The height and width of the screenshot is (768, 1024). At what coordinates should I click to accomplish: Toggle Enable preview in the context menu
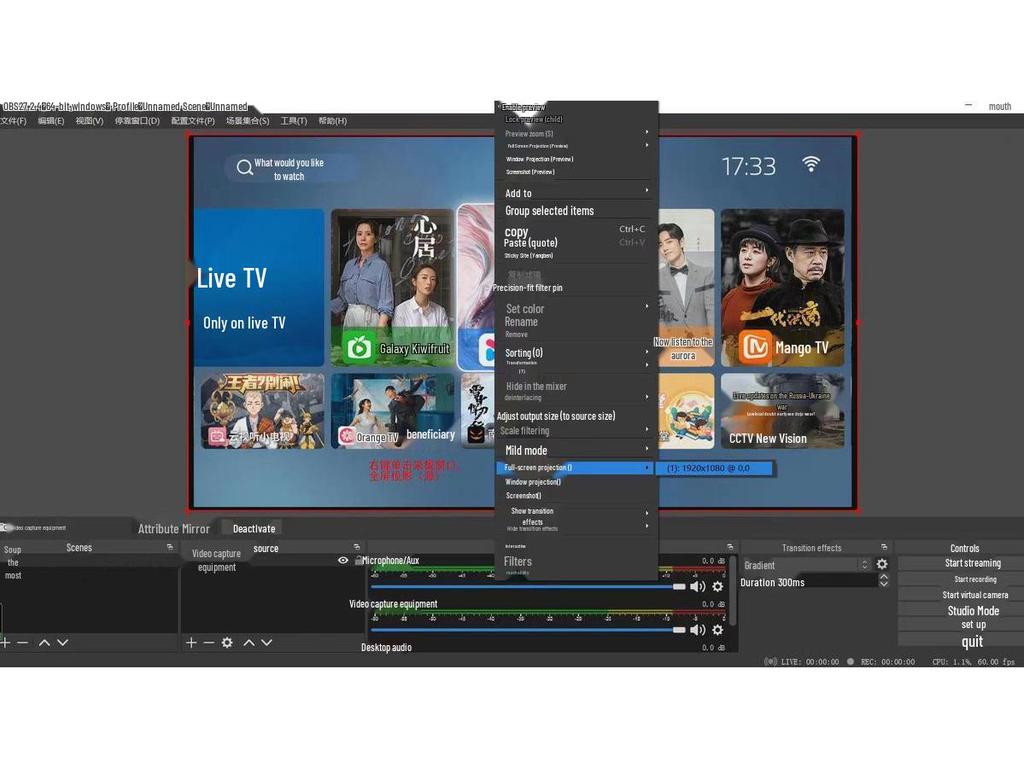click(x=523, y=107)
